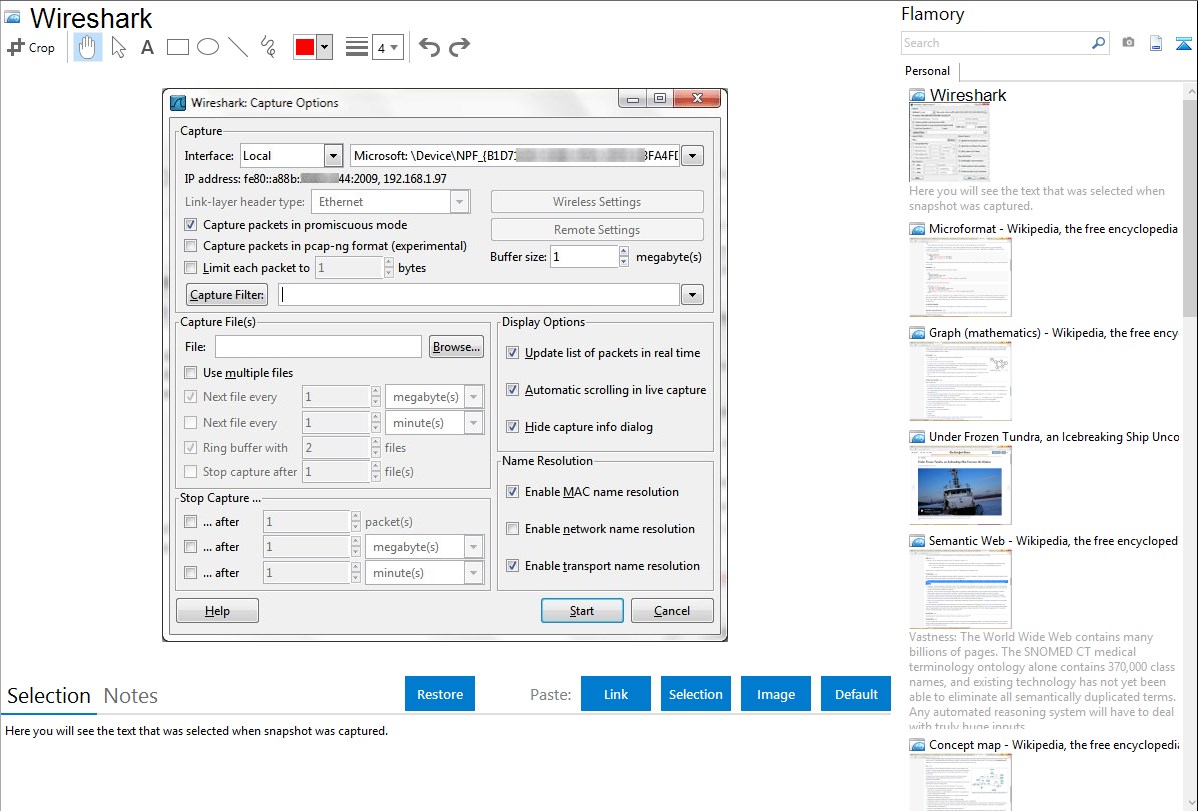Click the Paste Image button
The width and height of the screenshot is (1198, 811).
(x=776, y=694)
